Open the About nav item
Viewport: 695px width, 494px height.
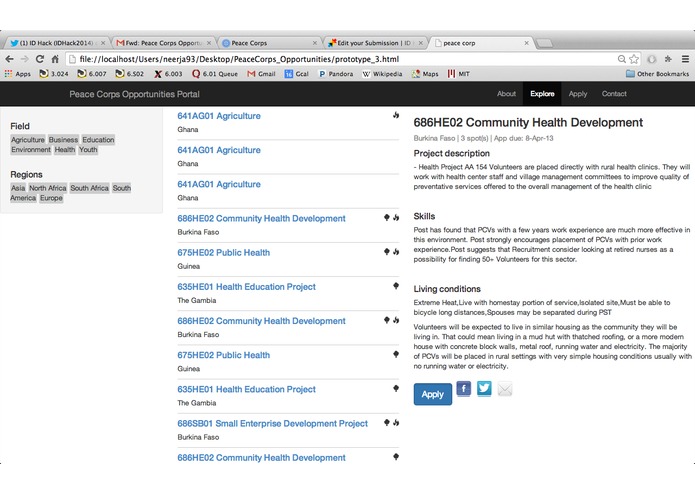tap(506, 93)
